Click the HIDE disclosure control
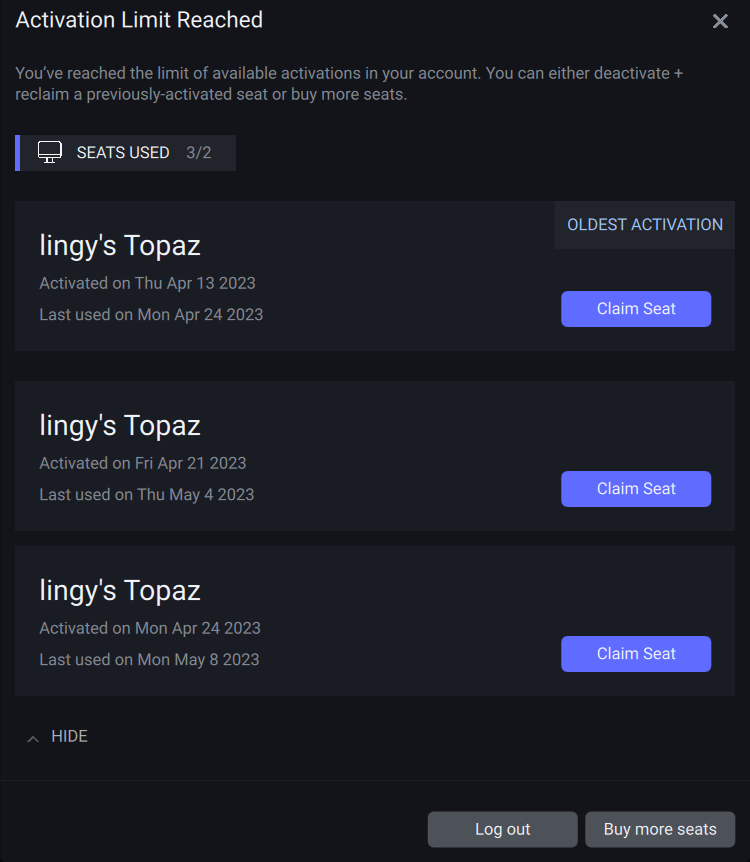The width and height of the screenshot is (750, 862). (69, 736)
